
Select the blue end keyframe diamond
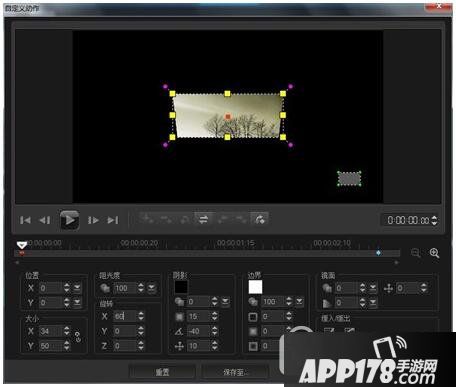click(378, 253)
